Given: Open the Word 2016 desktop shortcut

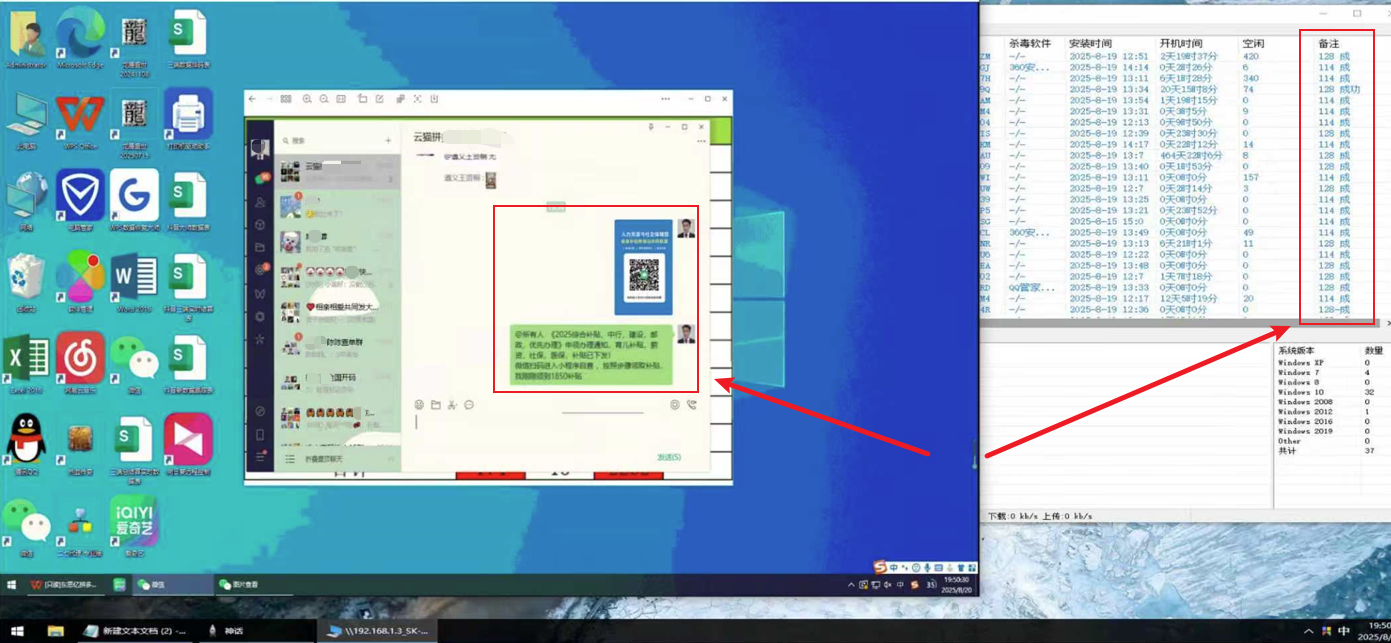Looking at the screenshot, I should (x=133, y=281).
